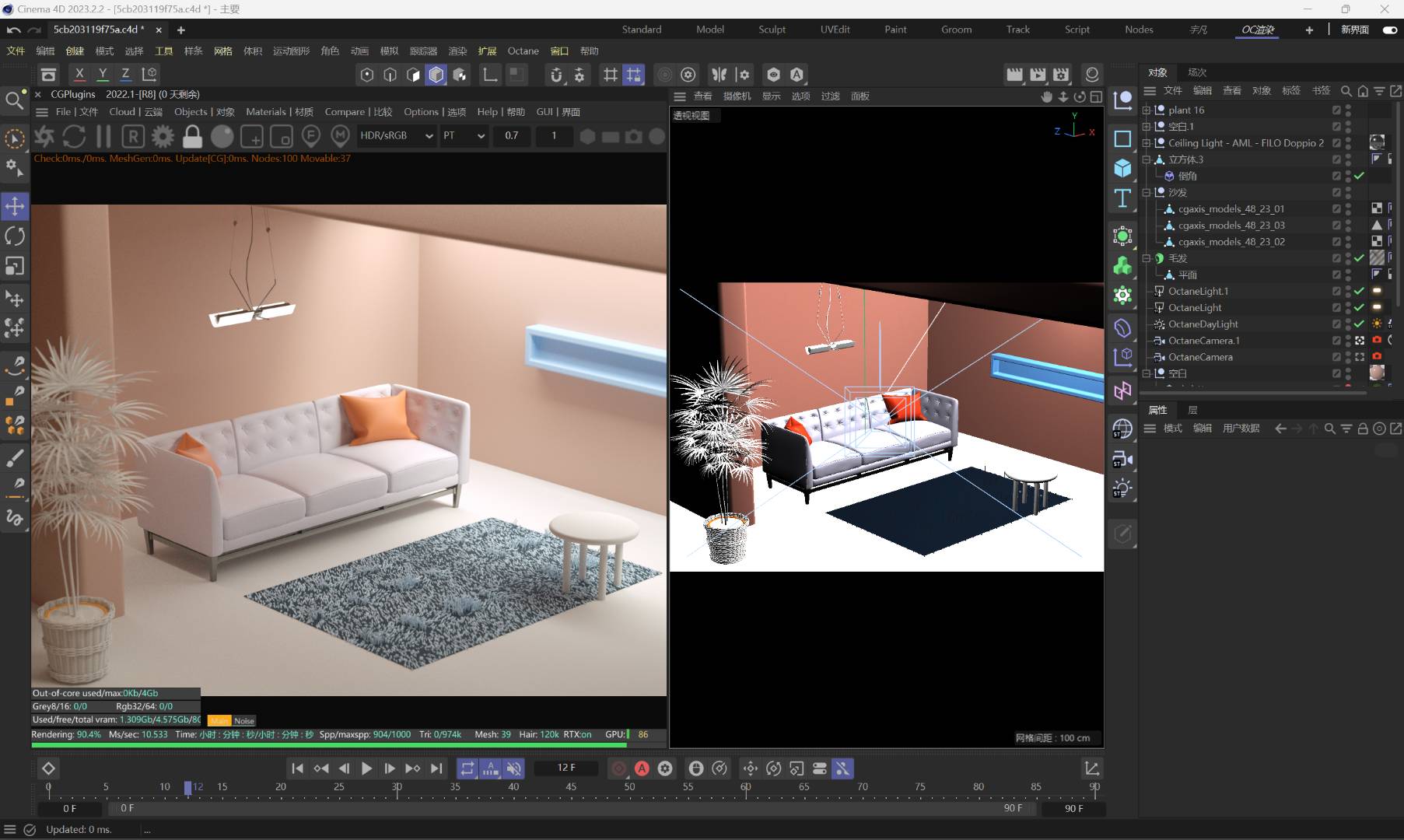
Task: Open the light objects palette icon
Action: pos(1122,489)
